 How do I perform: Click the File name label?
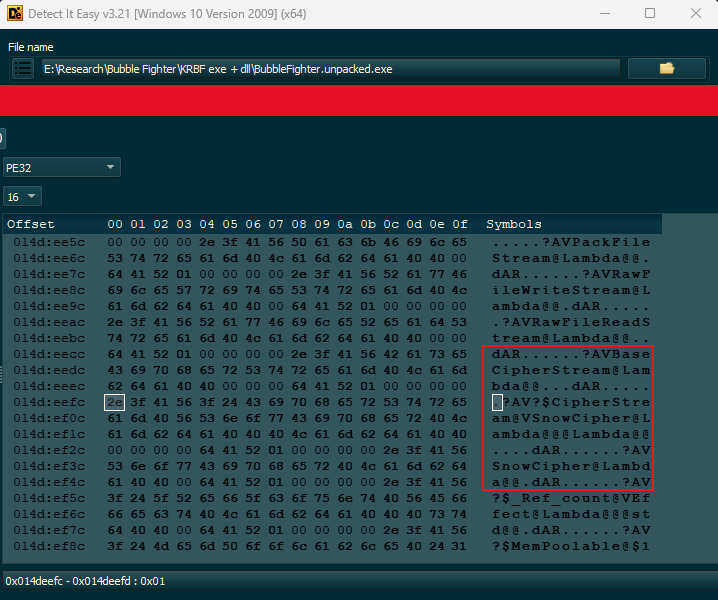(31, 47)
